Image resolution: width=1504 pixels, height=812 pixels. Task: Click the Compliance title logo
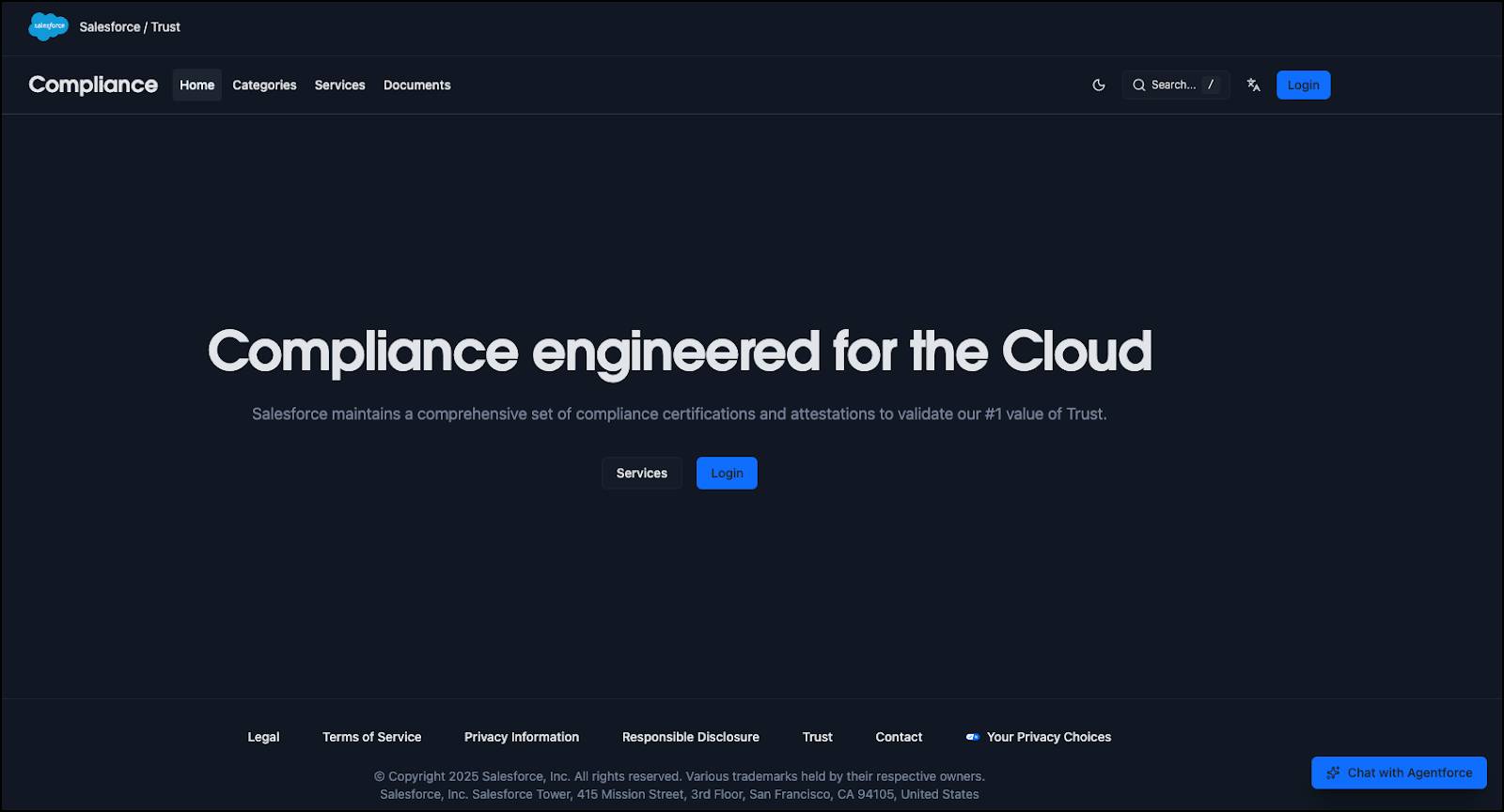tap(93, 85)
